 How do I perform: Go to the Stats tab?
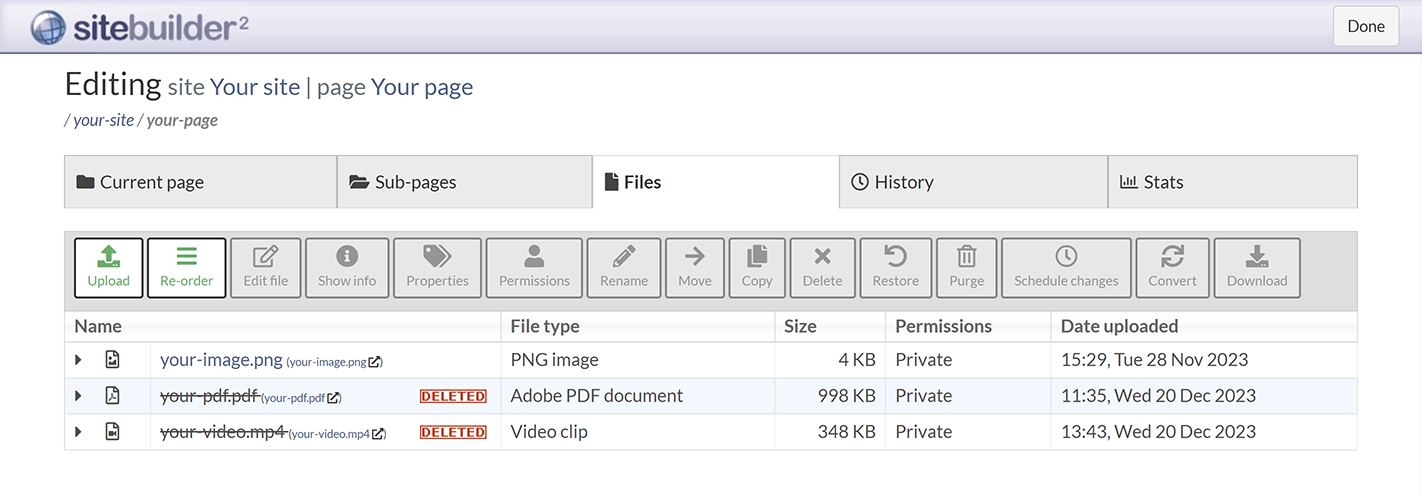click(1232, 182)
